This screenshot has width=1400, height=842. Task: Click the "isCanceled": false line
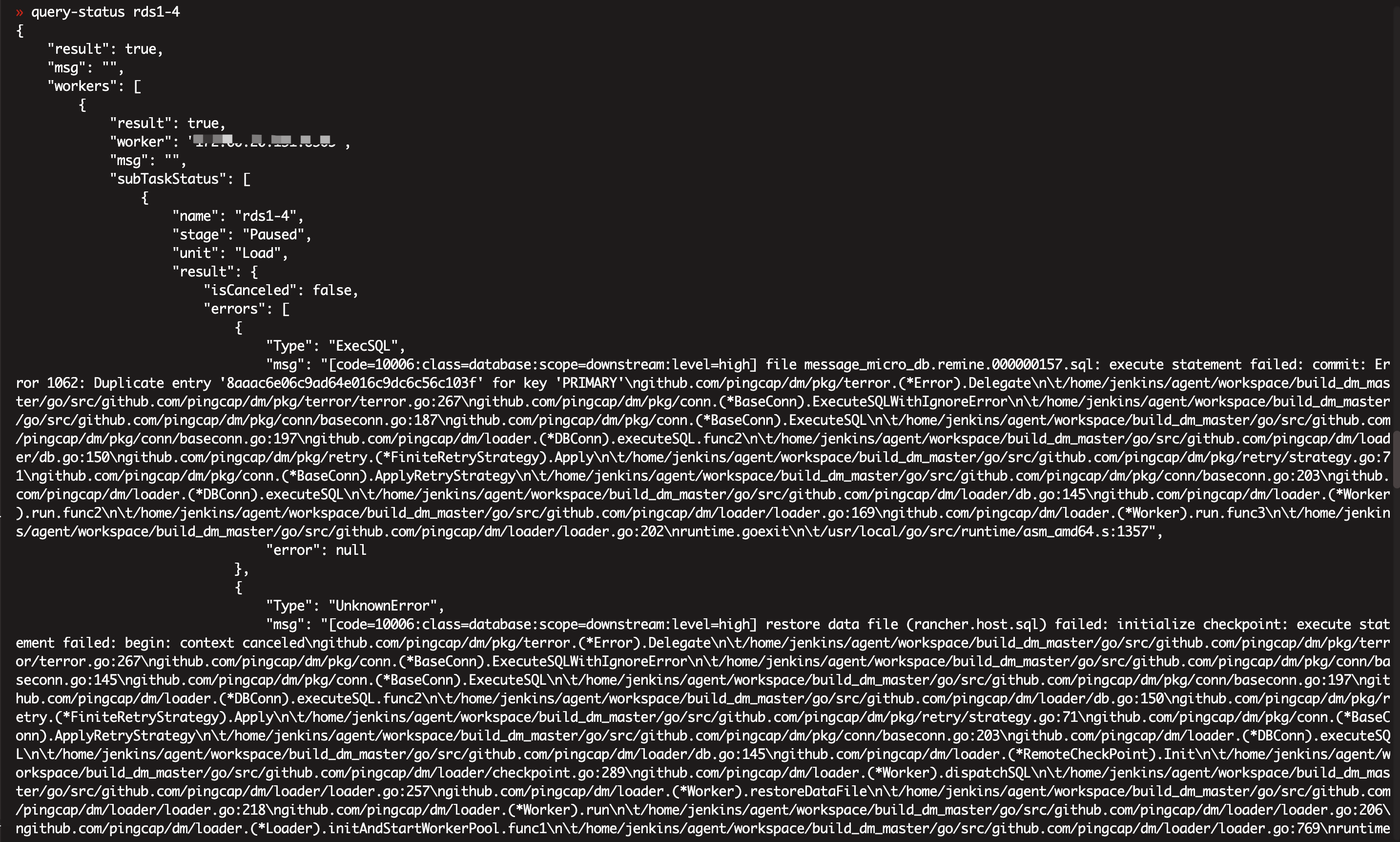tap(281, 291)
